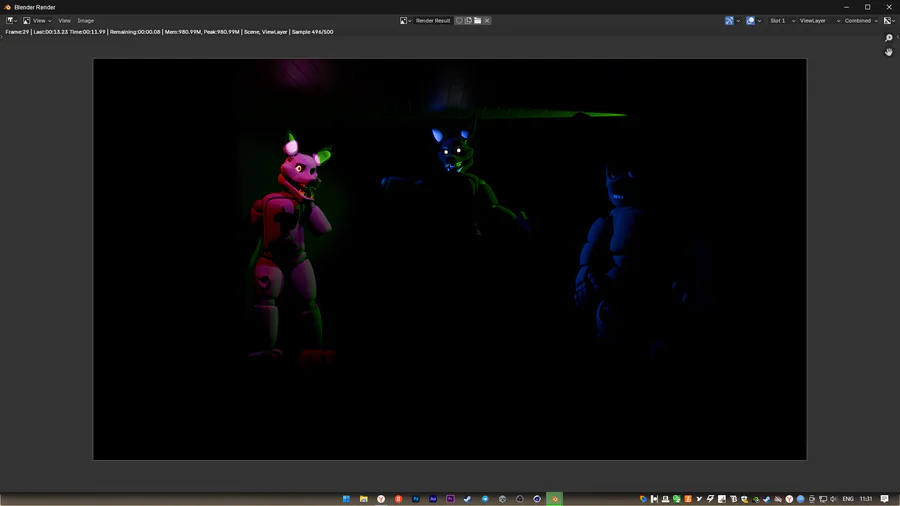The height and width of the screenshot is (506, 900).
Task: Click the active Blender taskbar icon
Action: [554, 499]
